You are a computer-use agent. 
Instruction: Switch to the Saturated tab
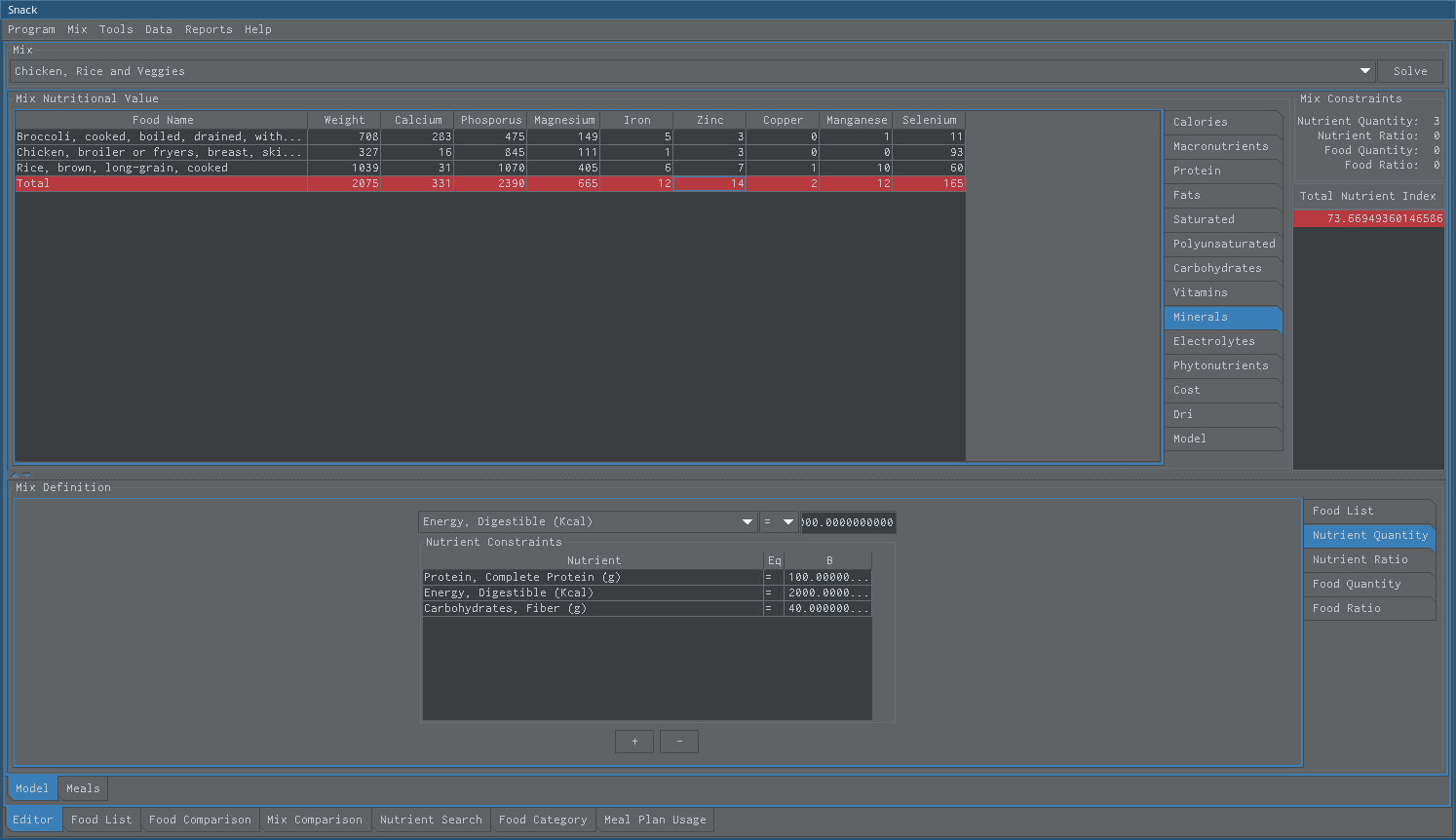point(1223,219)
